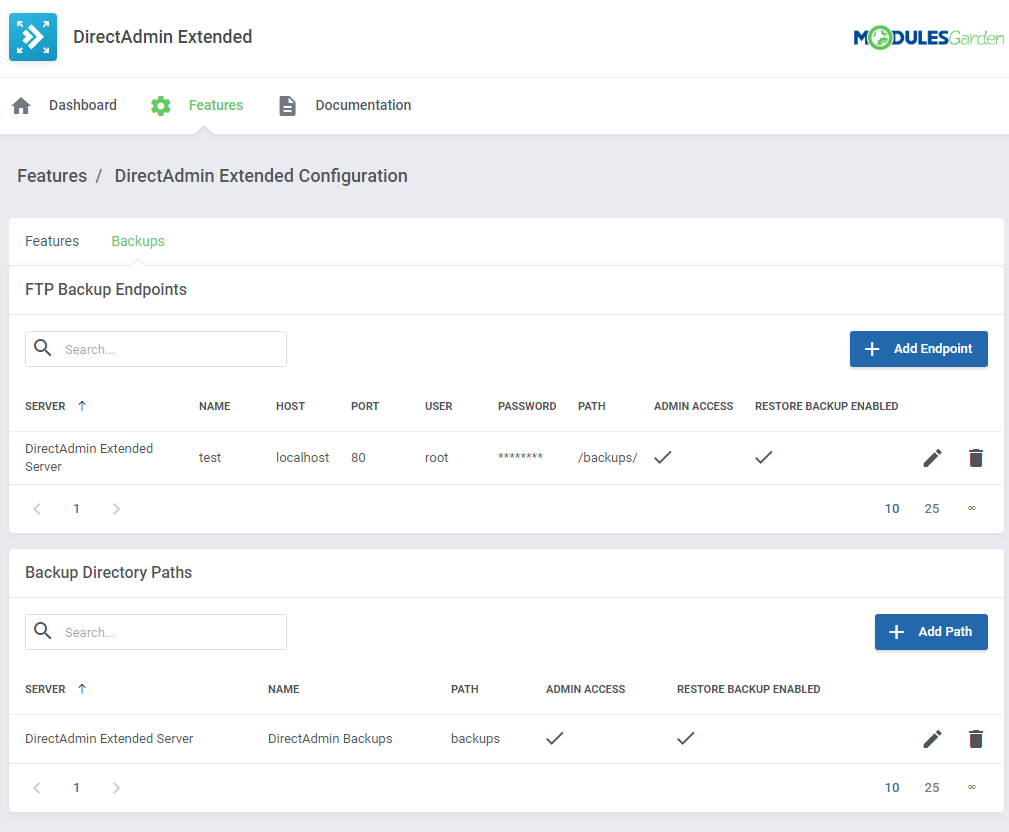Click the FTP Backup Endpoints search field
Viewport: 1009px width, 832px height.
pos(156,349)
